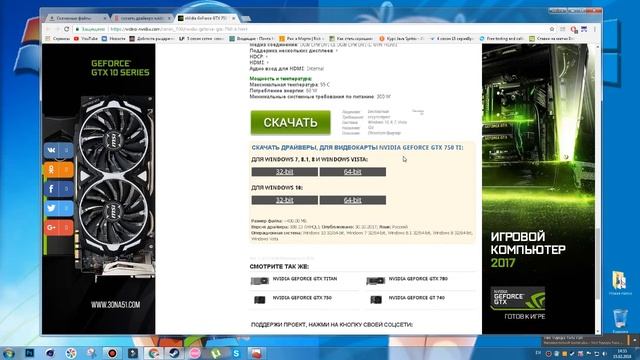Open Steam from the taskbar

coord(174,353)
